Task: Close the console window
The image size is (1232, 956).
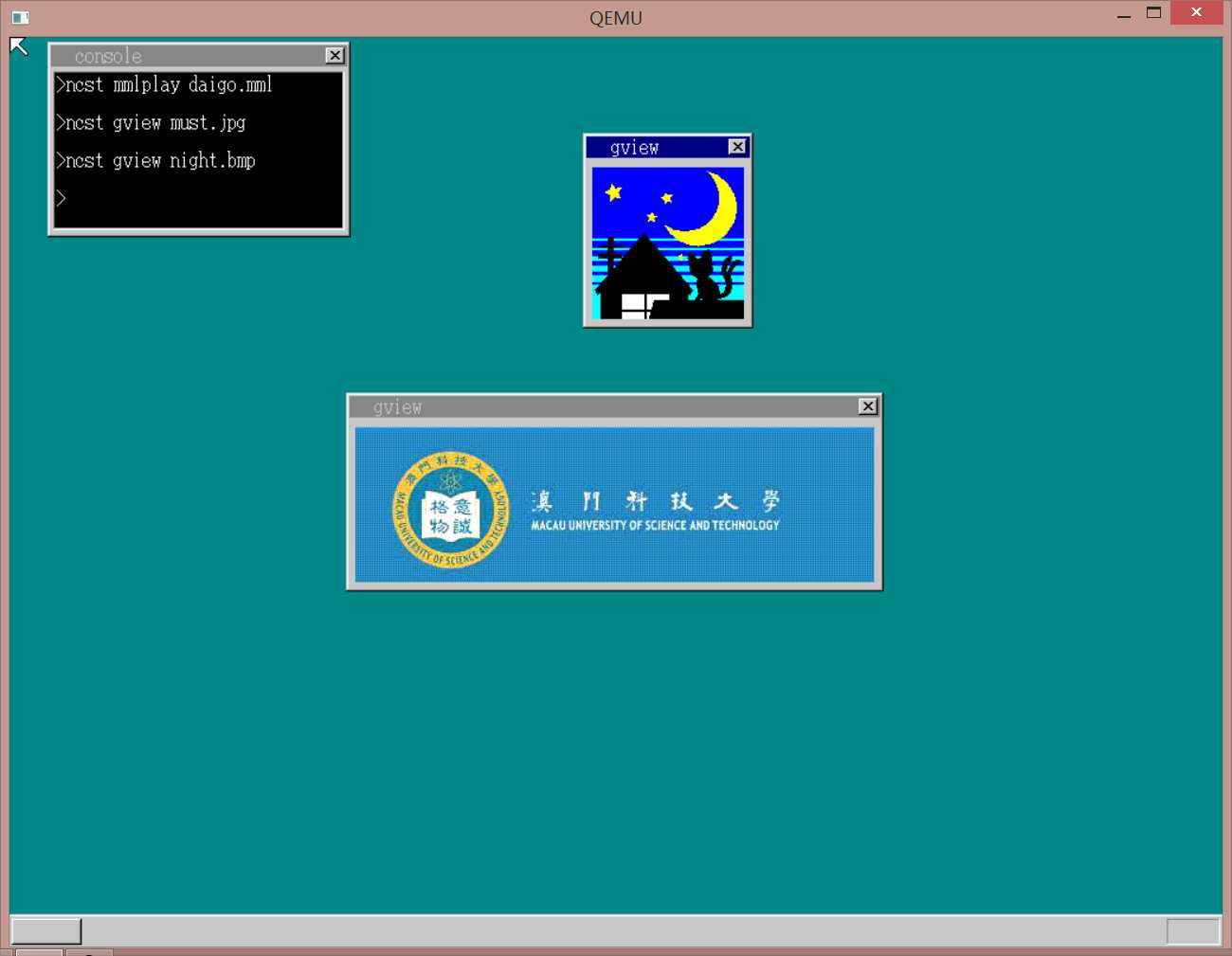Action: (x=335, y=56)
